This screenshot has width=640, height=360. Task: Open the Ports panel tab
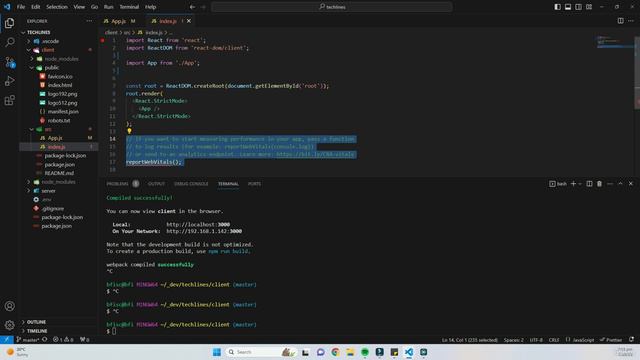point(254,184)
